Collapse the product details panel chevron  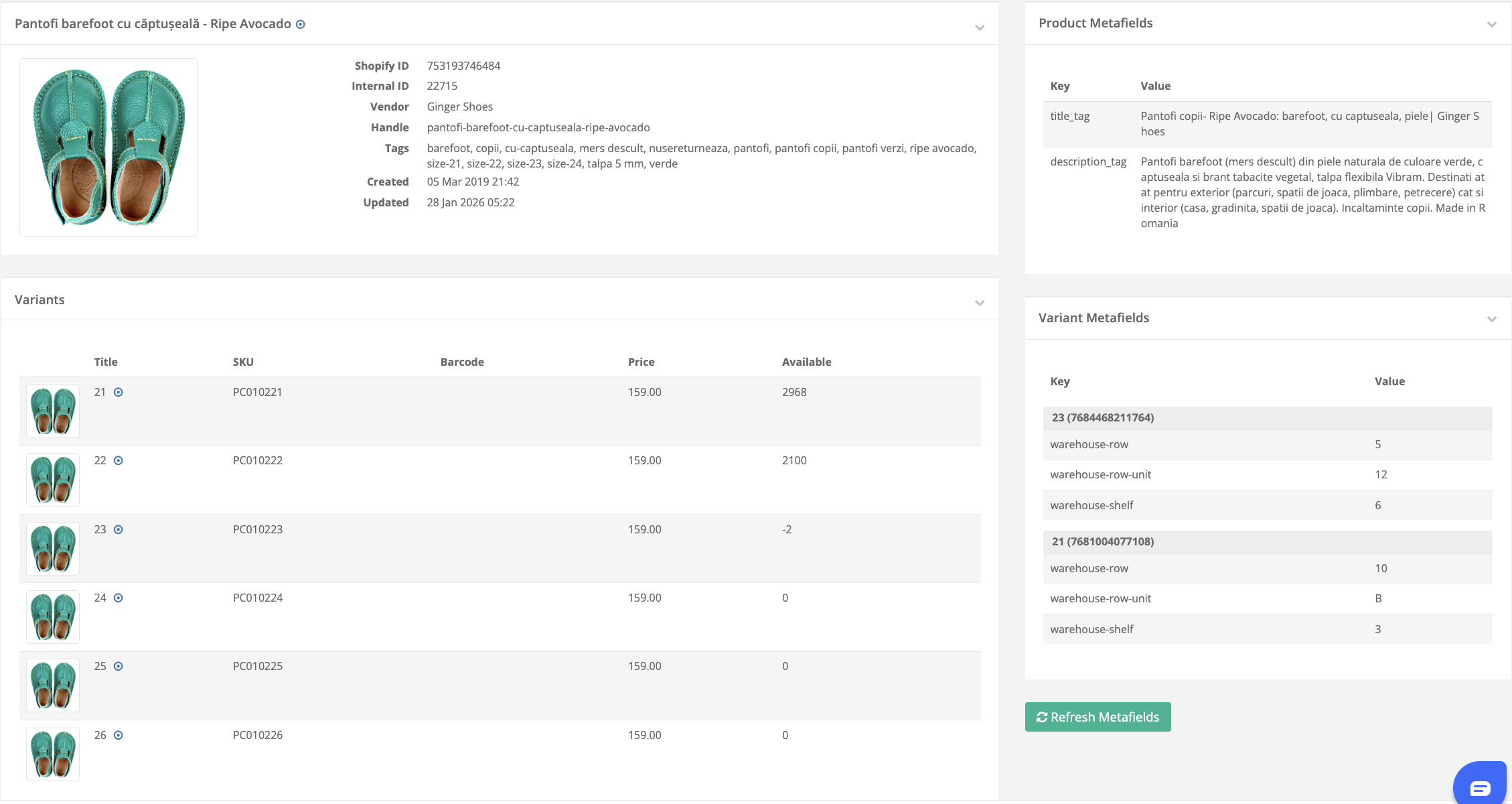coord(980,27)
